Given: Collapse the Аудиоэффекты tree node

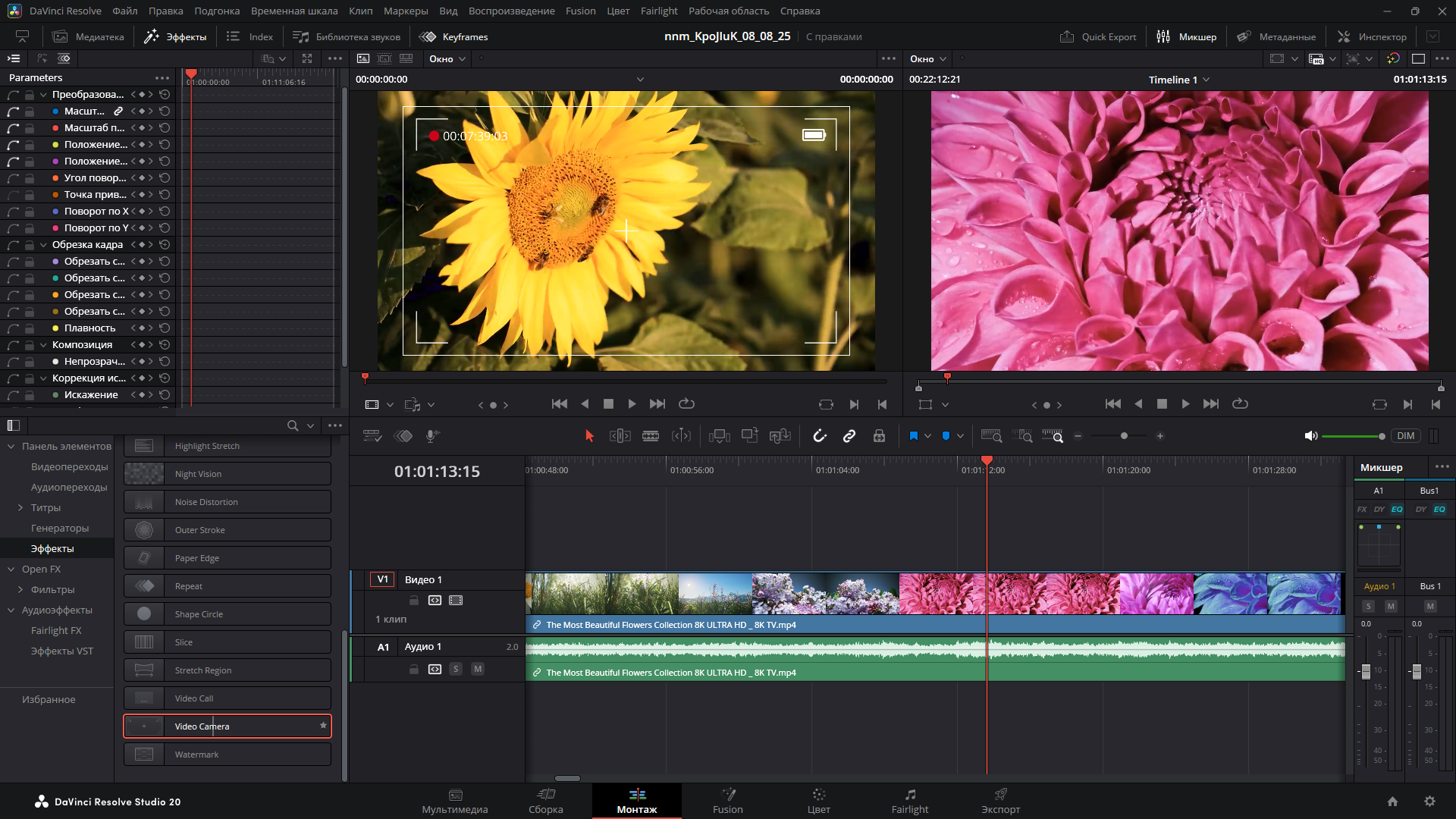Looking at the screenshot, I should pyautogui.click(x=11, y=610).
